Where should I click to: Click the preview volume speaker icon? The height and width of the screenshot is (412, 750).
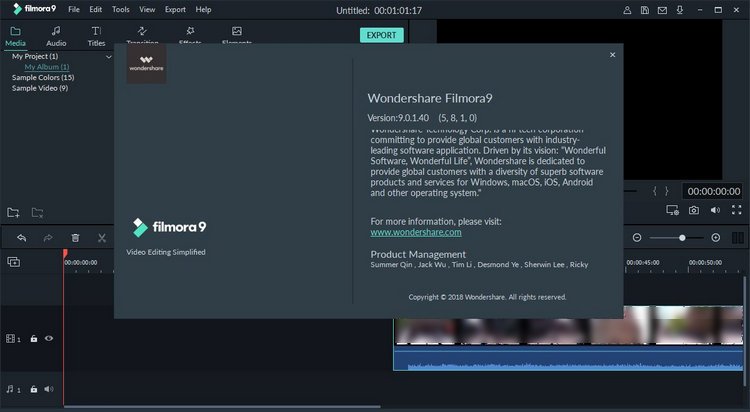coord(715,210)
